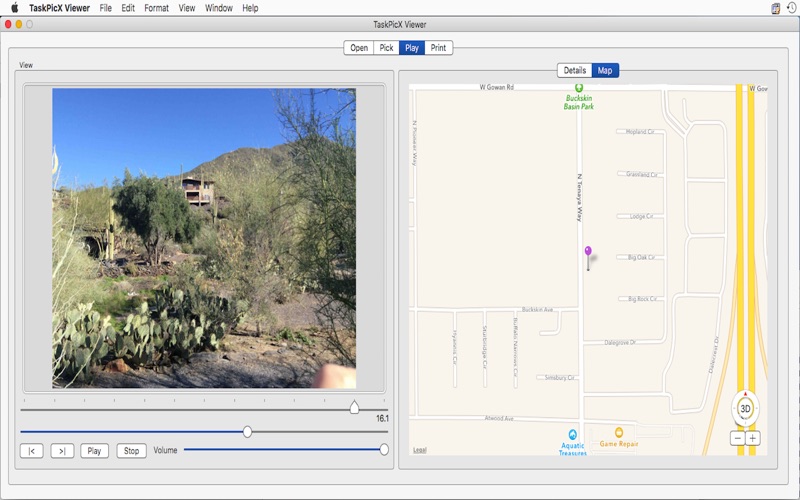Viewport: 800px width, 500px height.
Task: Open the TaskPicX Viewer menu
Action: [x=59, y=8]
